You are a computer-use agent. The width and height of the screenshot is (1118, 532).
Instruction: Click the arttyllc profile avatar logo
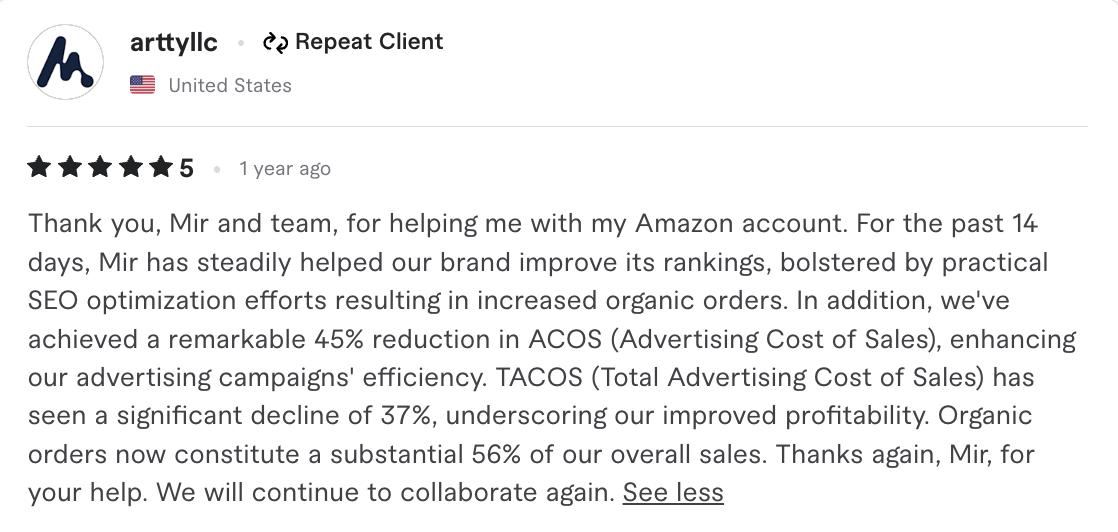[x=65, y=62]
